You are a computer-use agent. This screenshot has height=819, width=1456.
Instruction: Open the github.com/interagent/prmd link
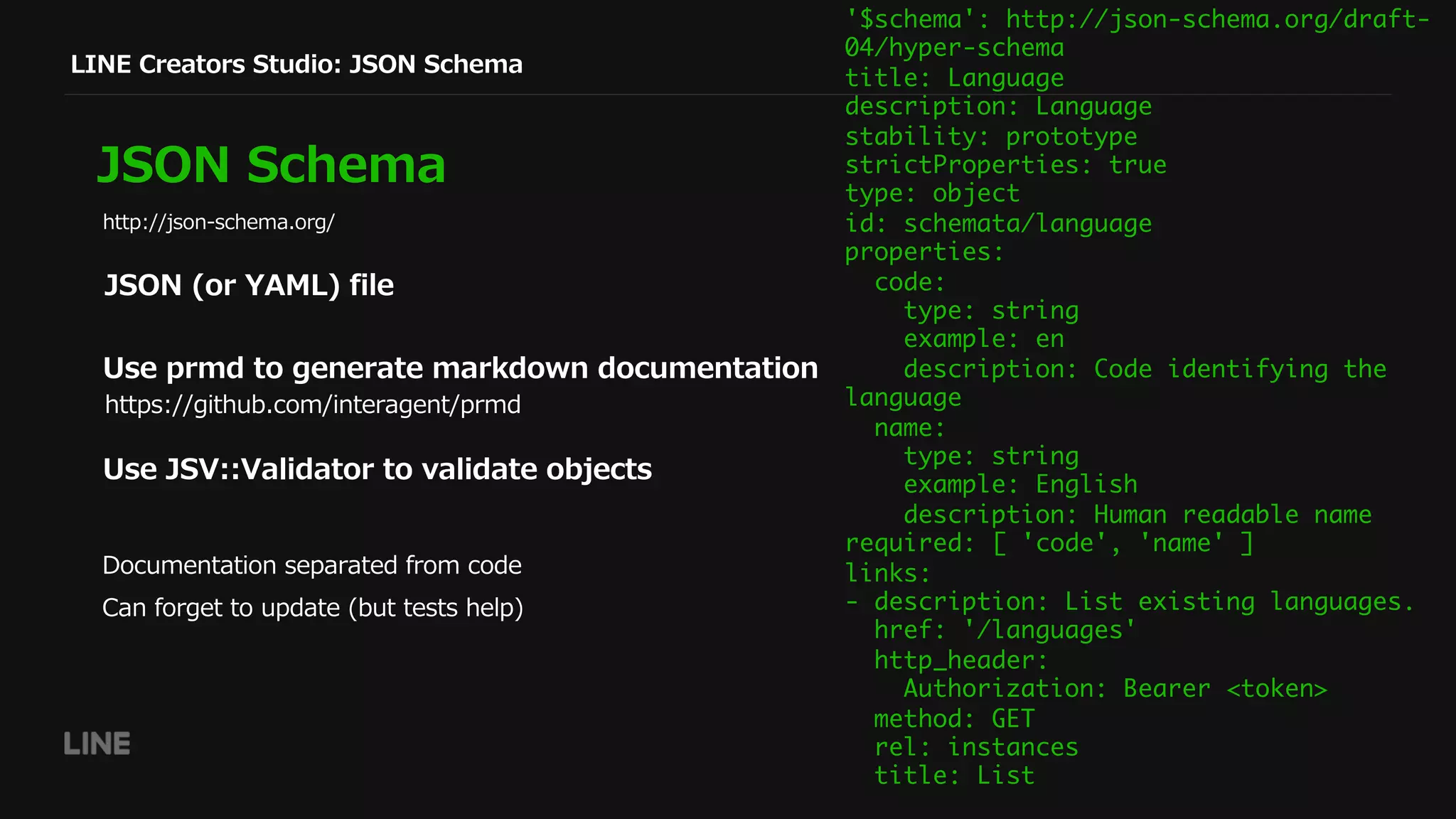pyautogui.click(x=313, y=405)
